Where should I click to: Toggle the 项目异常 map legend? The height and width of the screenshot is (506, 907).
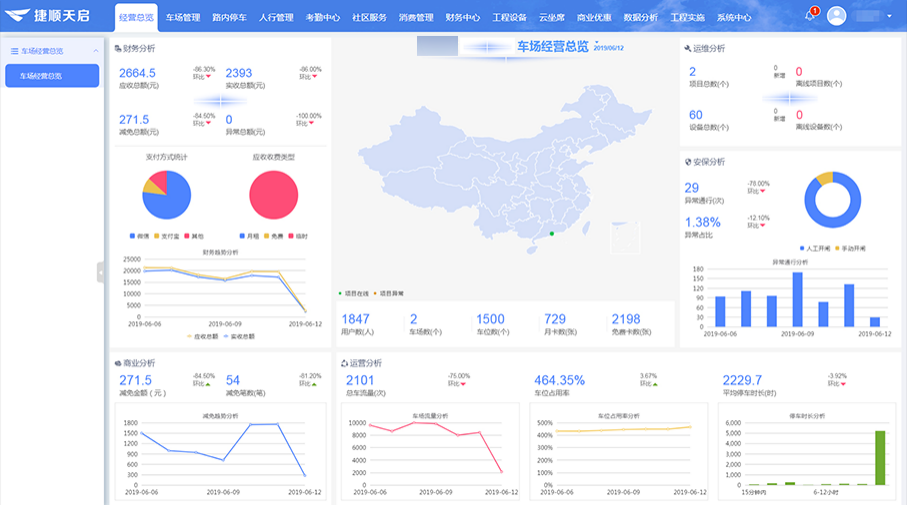point(389,294)
